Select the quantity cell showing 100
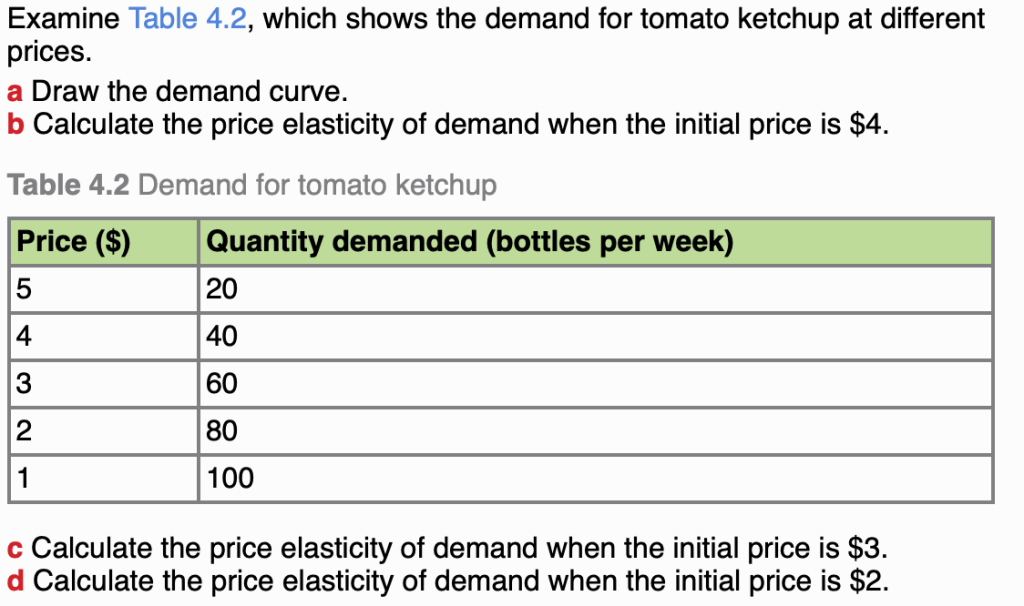Image resolution: width=1024 pixels, height=606 pixels. click(x=231, y=478)
